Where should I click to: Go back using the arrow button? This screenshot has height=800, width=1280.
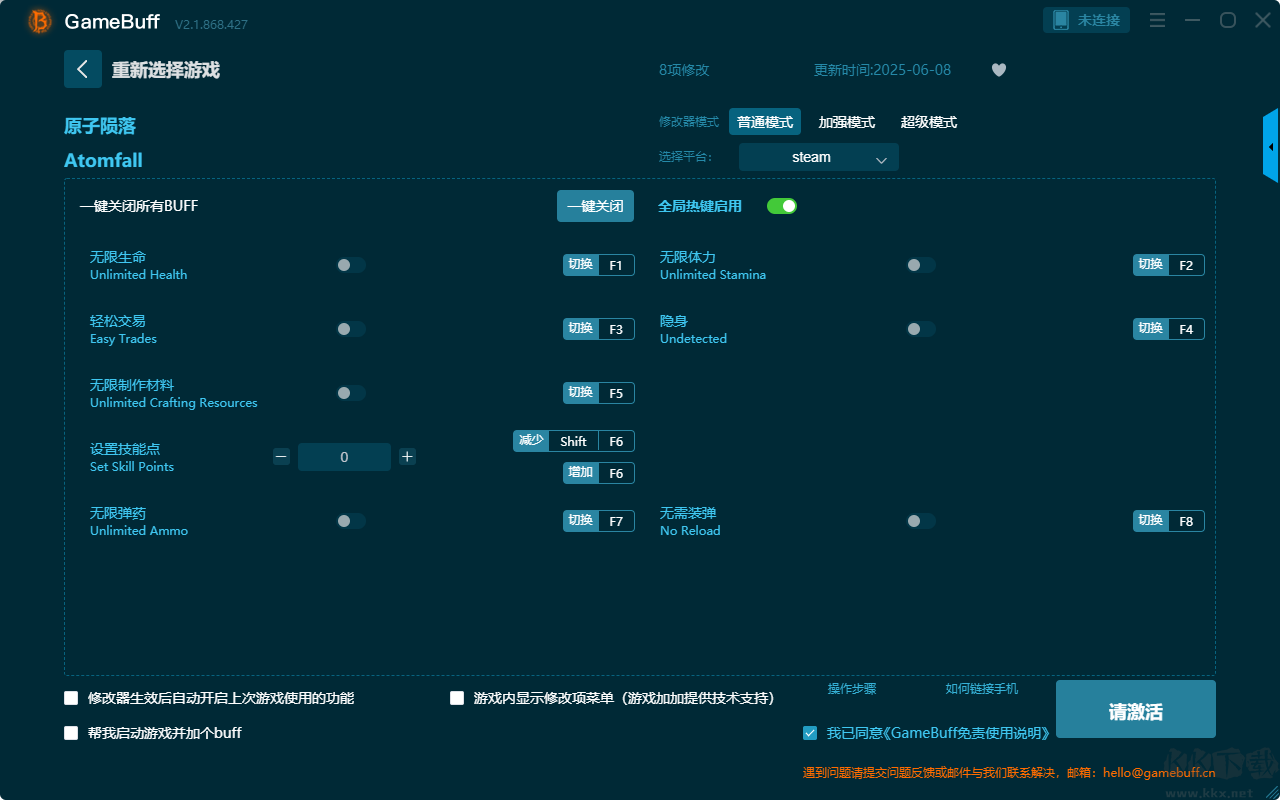pyautogui.click(x=83, y=69)
